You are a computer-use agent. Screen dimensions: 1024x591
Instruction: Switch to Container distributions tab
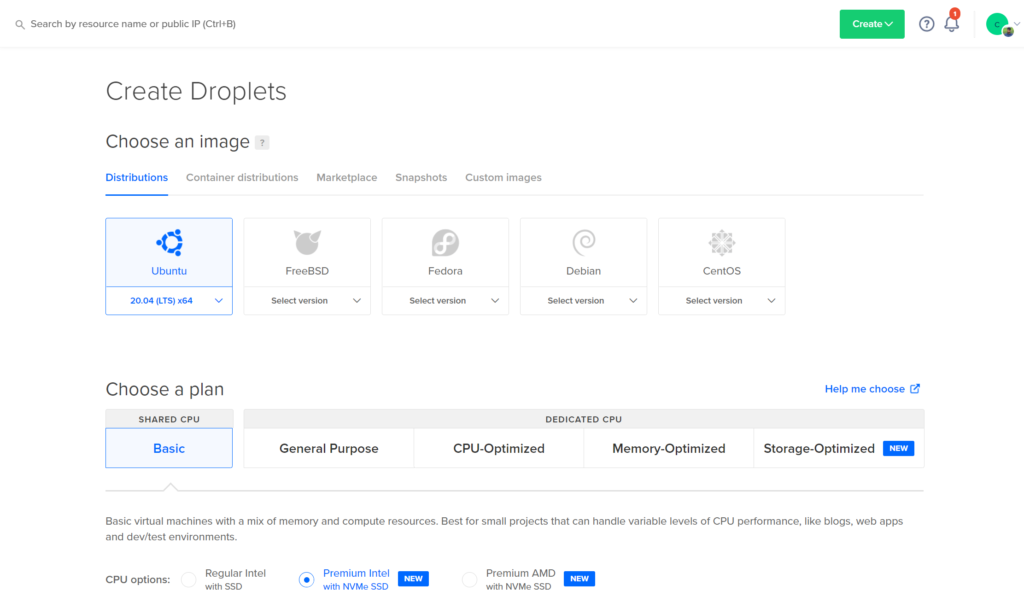coord(242,178)
